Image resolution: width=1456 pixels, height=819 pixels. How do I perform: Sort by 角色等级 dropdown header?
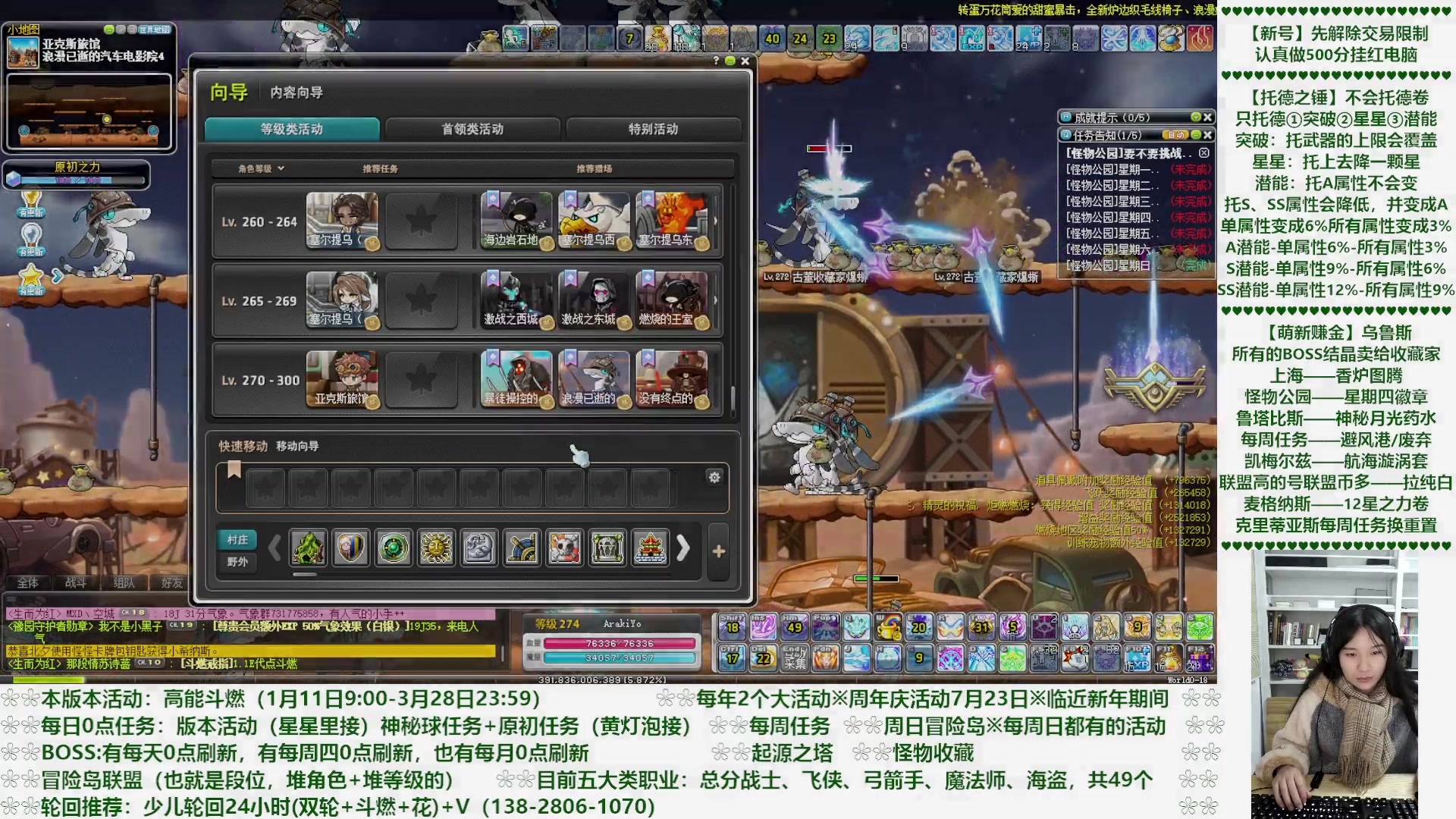pyautogui.click(x=261, y=168)
